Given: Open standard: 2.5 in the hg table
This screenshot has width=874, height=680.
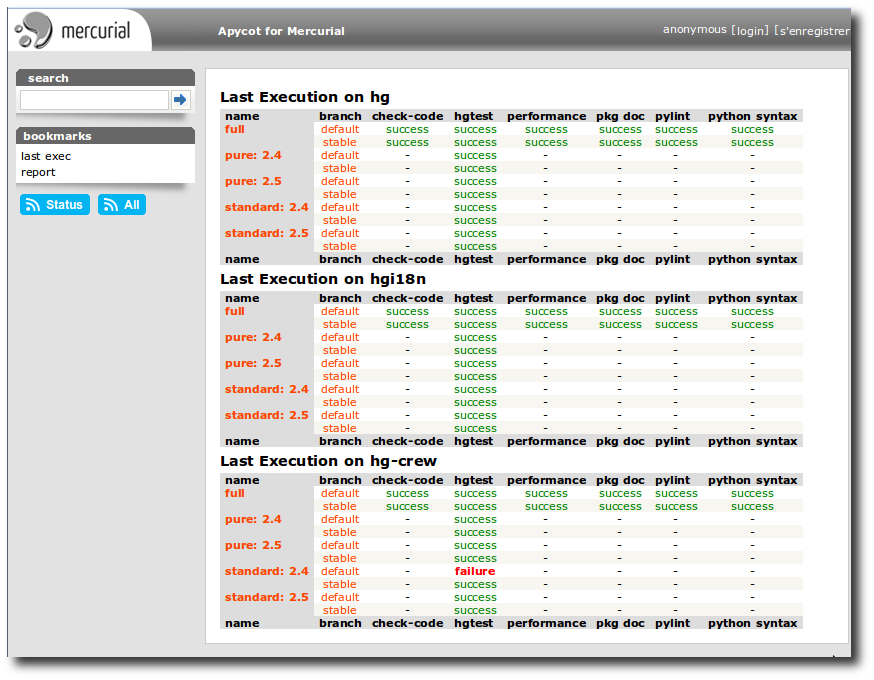Looking at the screenshot, I should click(266, 234).
